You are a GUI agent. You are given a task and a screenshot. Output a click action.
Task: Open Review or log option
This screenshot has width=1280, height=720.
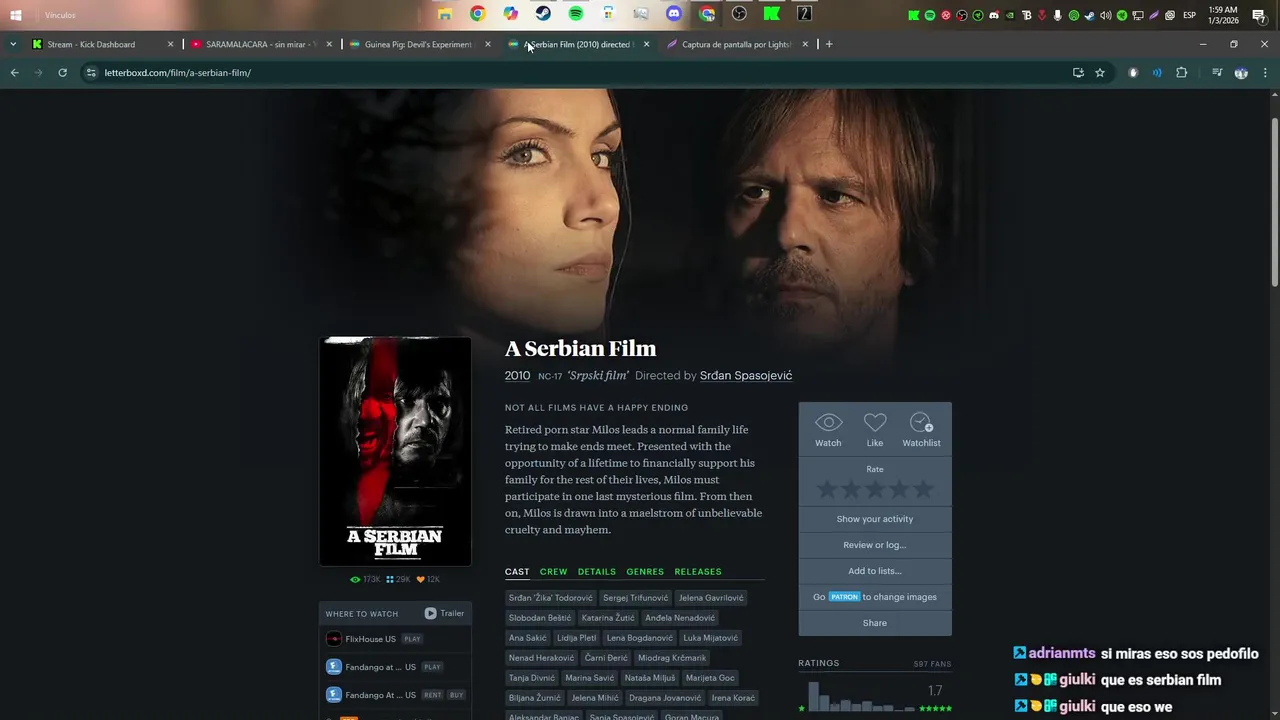875,545
